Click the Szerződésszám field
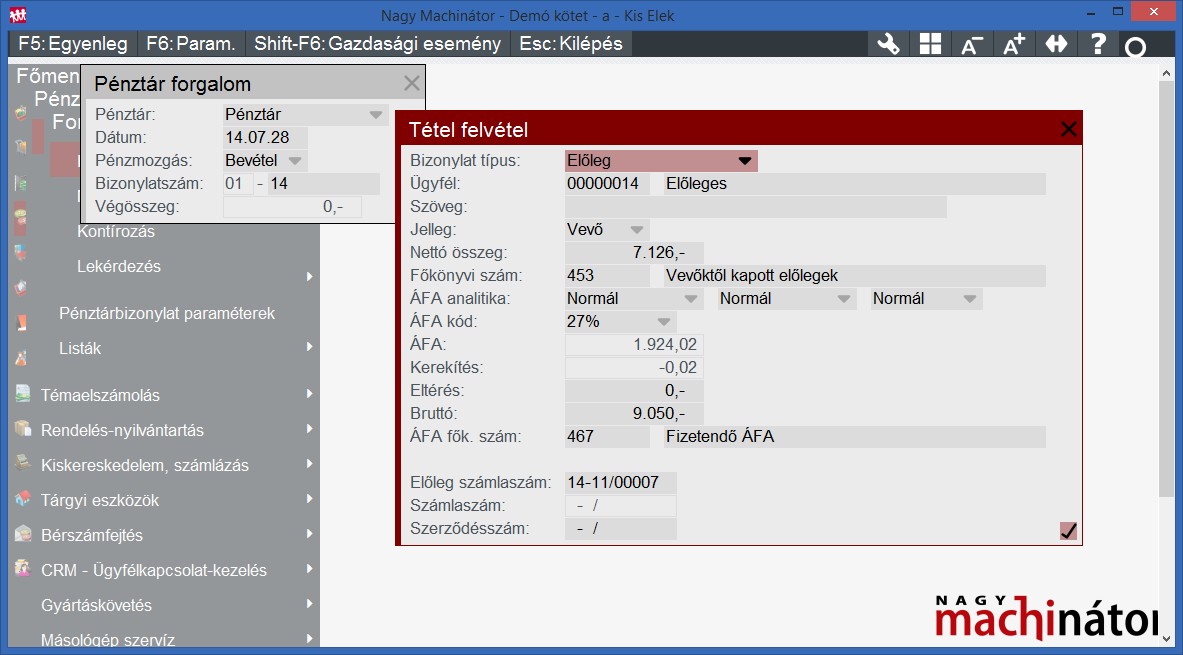 click(x=620, y=528)
